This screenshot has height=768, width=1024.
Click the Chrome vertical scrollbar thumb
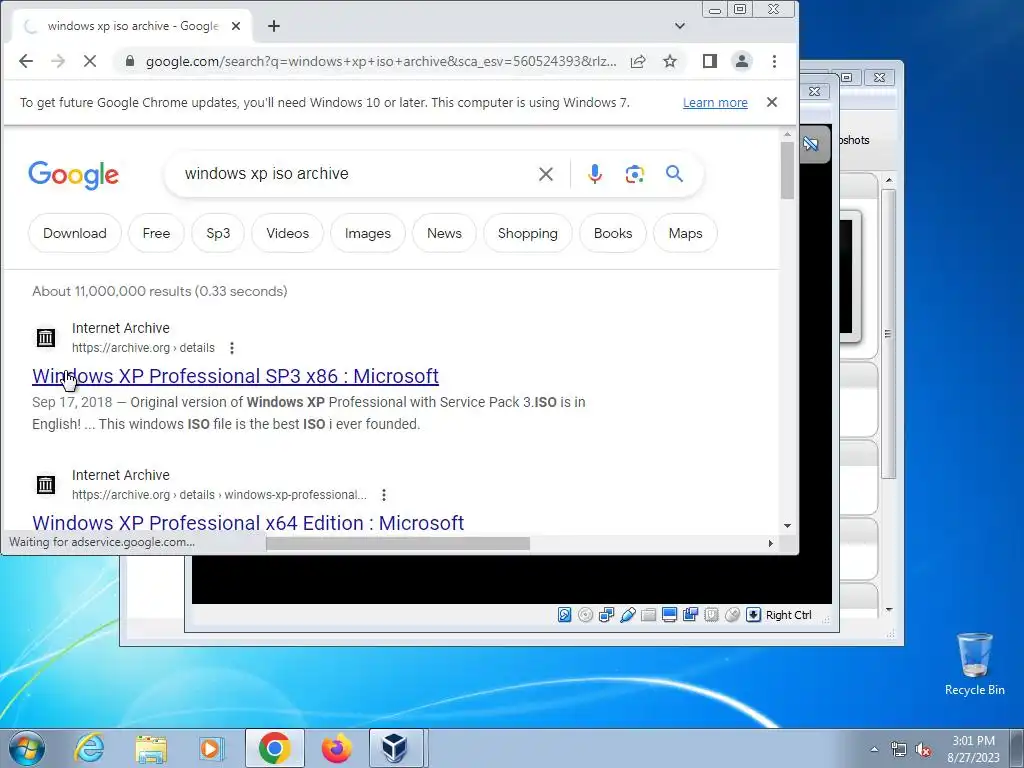[787, 171]
